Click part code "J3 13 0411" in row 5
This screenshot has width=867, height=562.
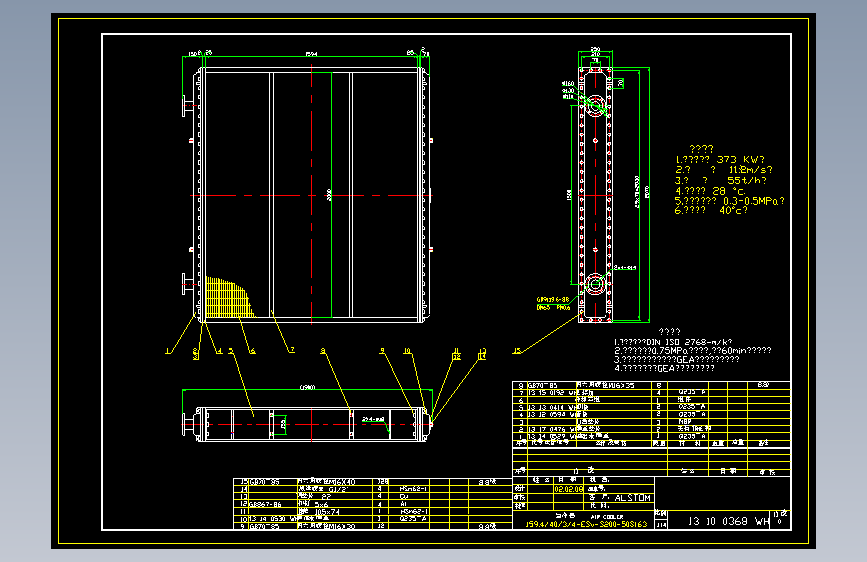coord(548,407)
